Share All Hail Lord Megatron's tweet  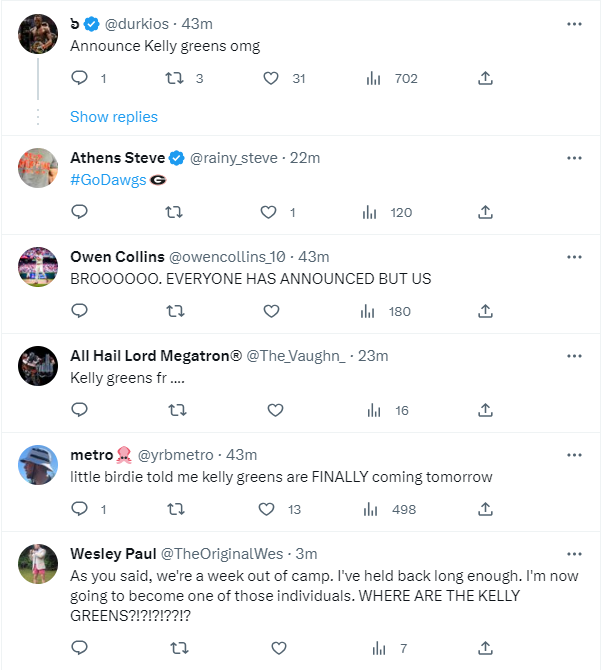click(485, 410)
